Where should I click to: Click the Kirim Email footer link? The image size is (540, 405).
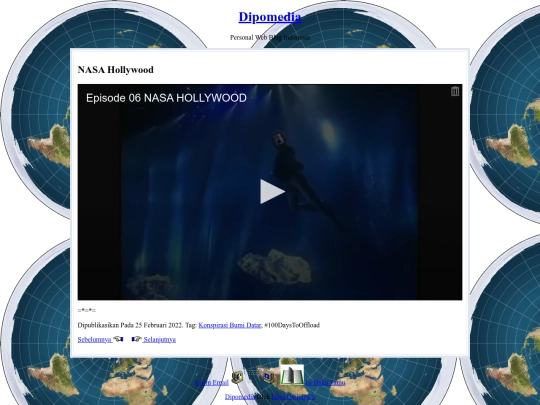coord(211,383)
